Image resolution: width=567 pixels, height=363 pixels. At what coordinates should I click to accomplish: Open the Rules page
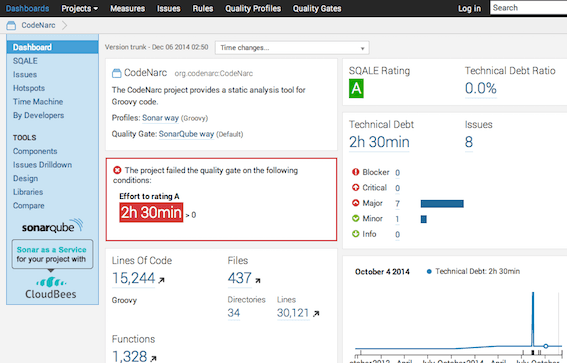(202, 8)
